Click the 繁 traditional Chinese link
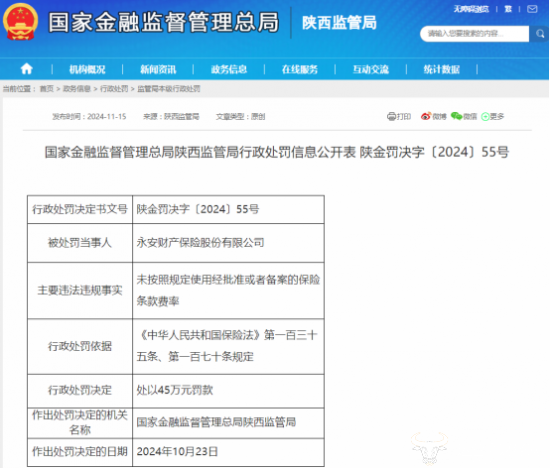Viewport: 550px width, 468px height. point(508,9)
